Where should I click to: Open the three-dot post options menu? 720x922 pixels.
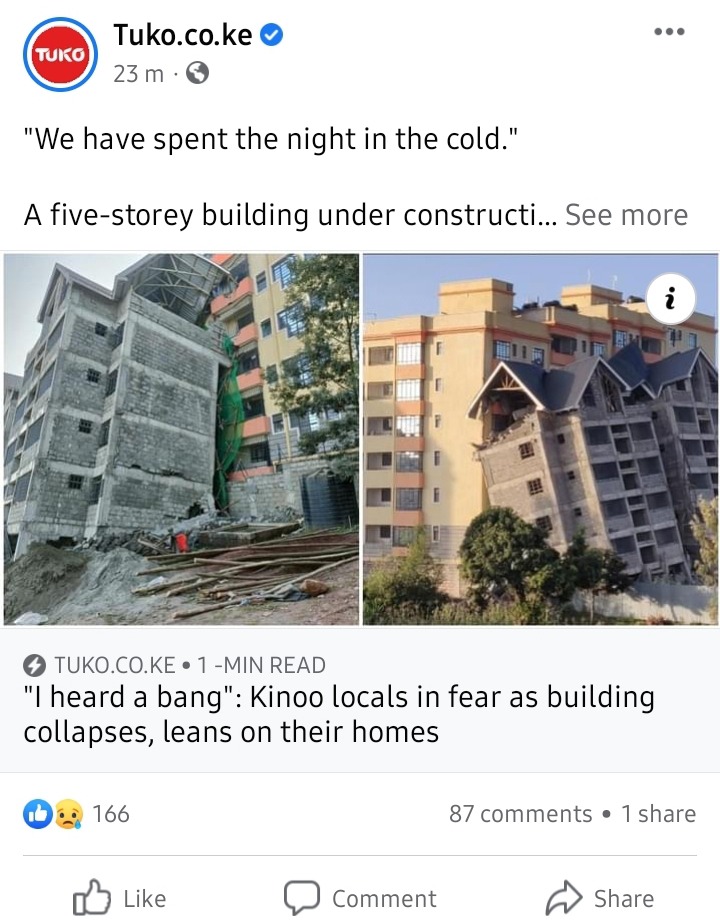click(x=669, y=32)
